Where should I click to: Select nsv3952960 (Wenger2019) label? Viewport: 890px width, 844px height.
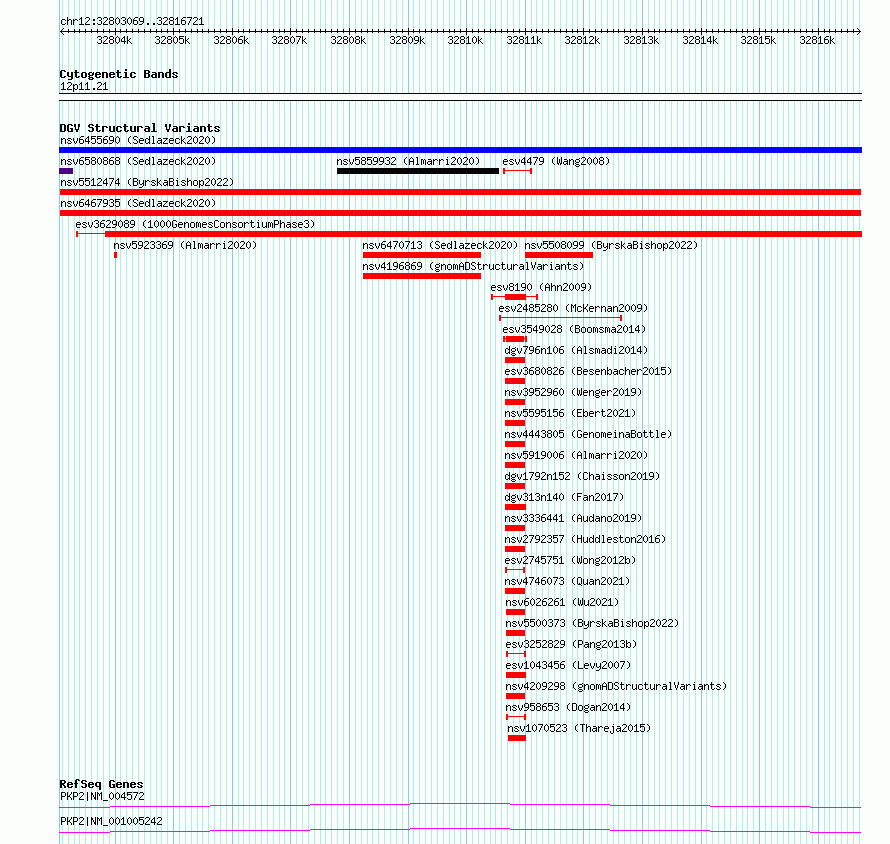(573, 392)
